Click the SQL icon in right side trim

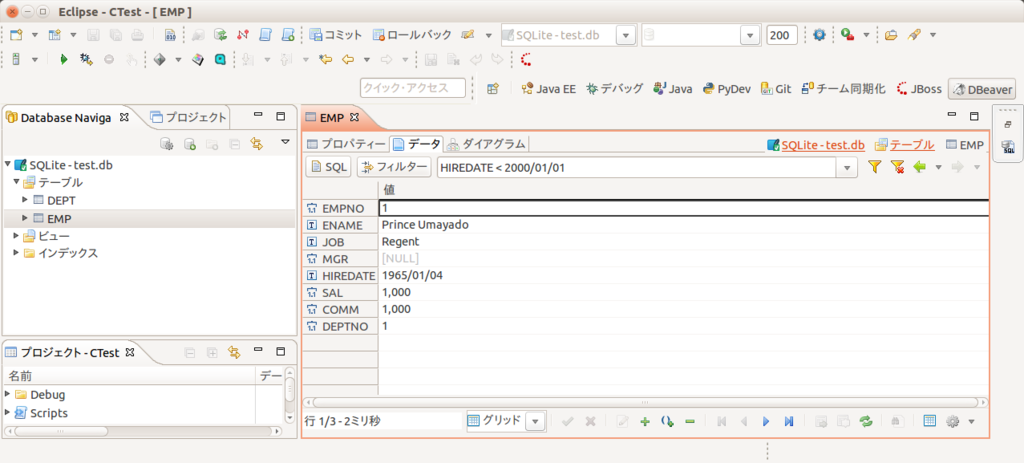1008,146
